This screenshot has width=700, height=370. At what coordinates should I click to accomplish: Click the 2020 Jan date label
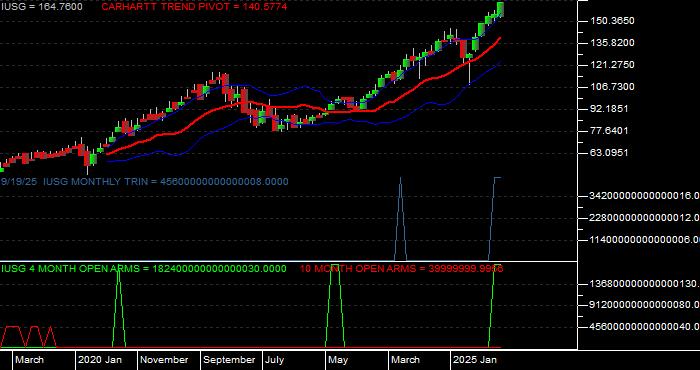coord(101,360)
